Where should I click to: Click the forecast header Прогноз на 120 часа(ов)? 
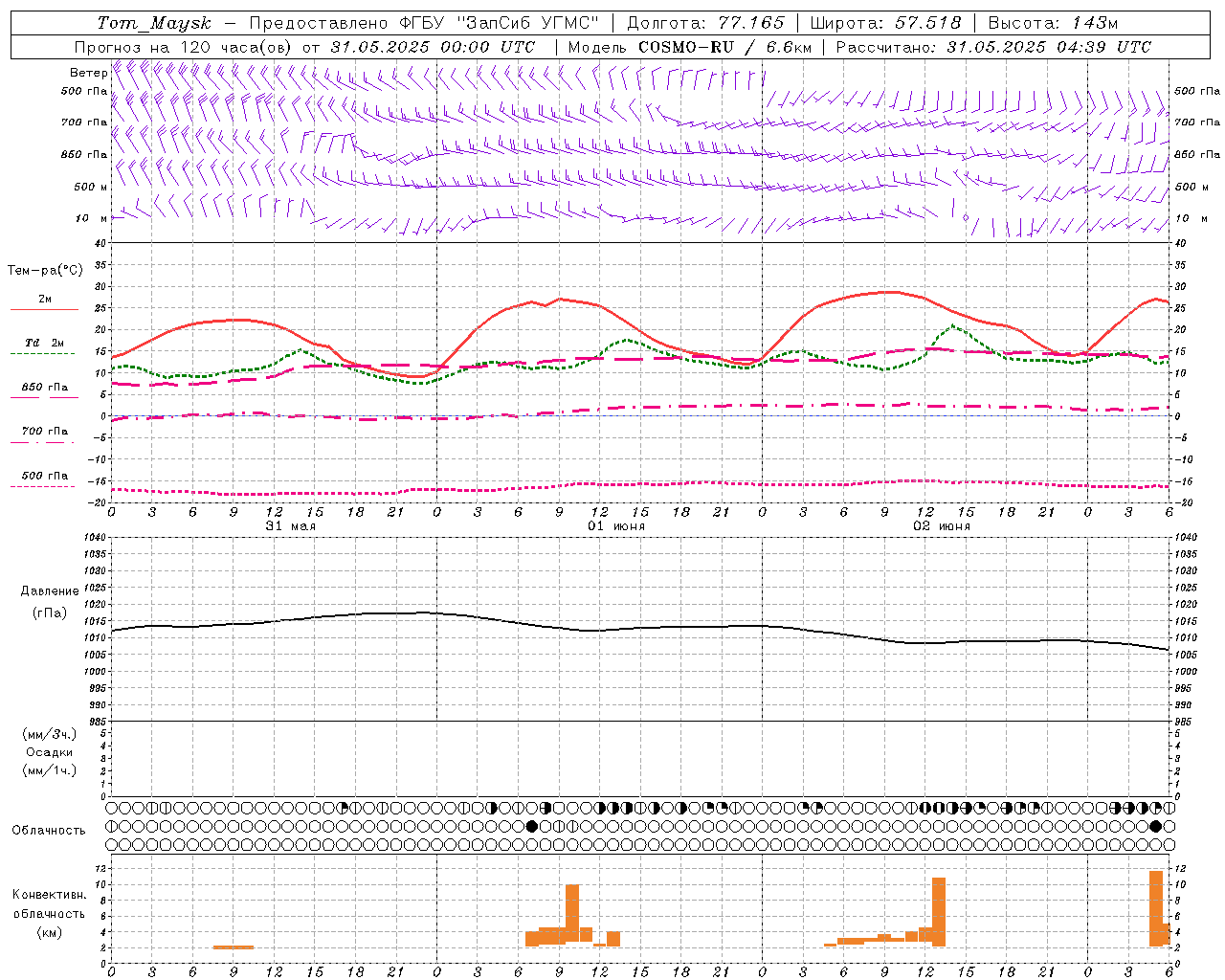coord(184,47)
